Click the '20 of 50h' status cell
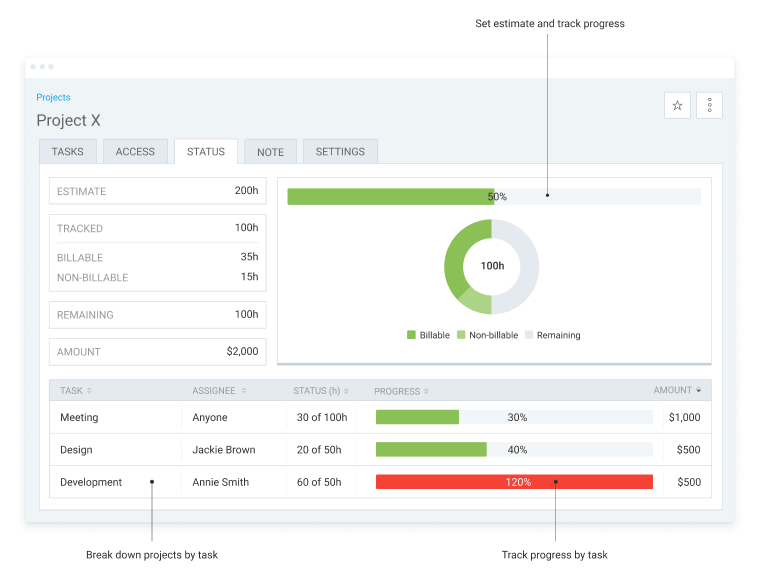Viewport: 760px width, 580px height. [x=319, y=450]
